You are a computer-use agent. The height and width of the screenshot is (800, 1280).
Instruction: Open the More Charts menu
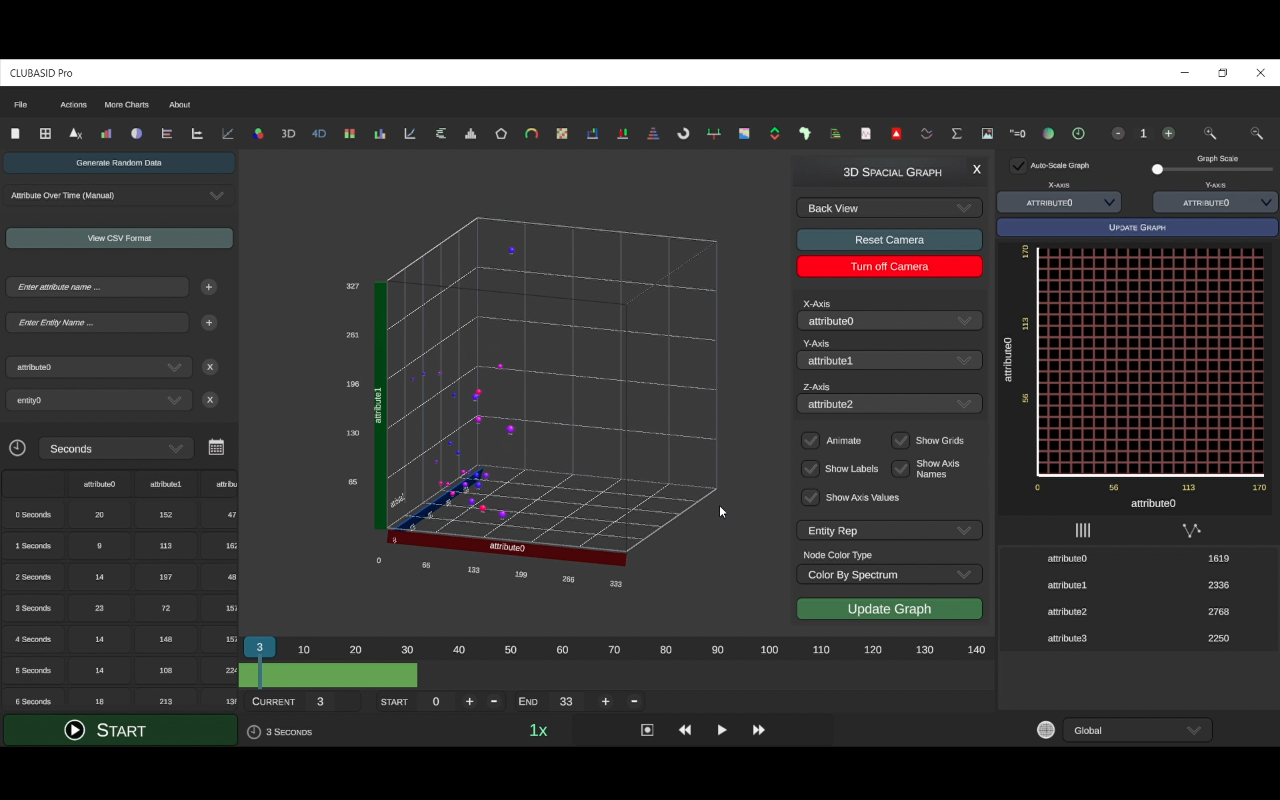coord(126,104)
